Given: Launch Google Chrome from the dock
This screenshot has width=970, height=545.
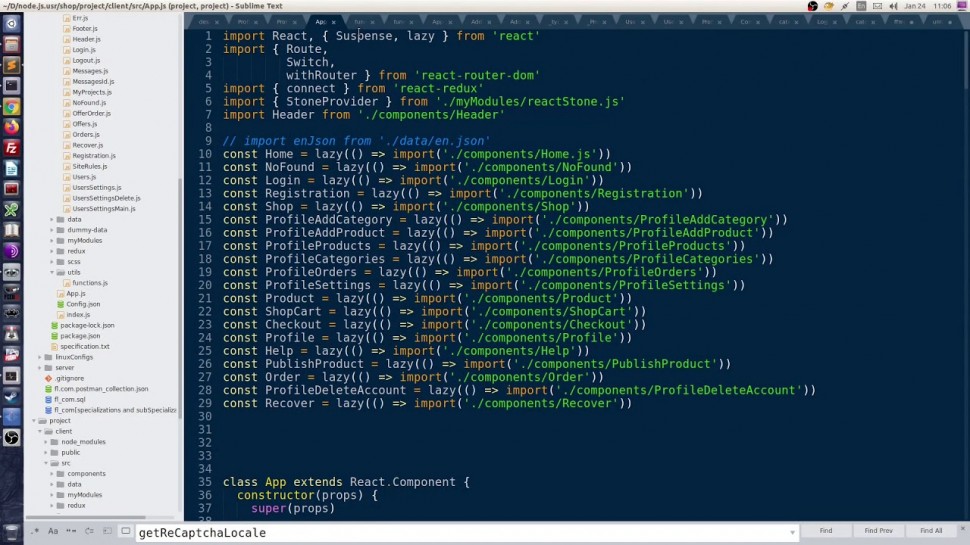Looking at the screenshot, I should coord(12,107).
